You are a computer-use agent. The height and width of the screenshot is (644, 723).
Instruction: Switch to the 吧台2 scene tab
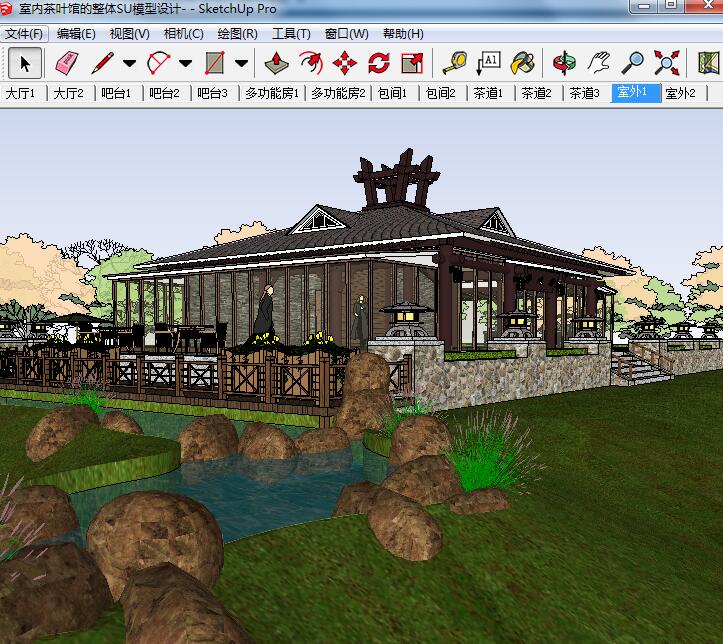(164, 93)
